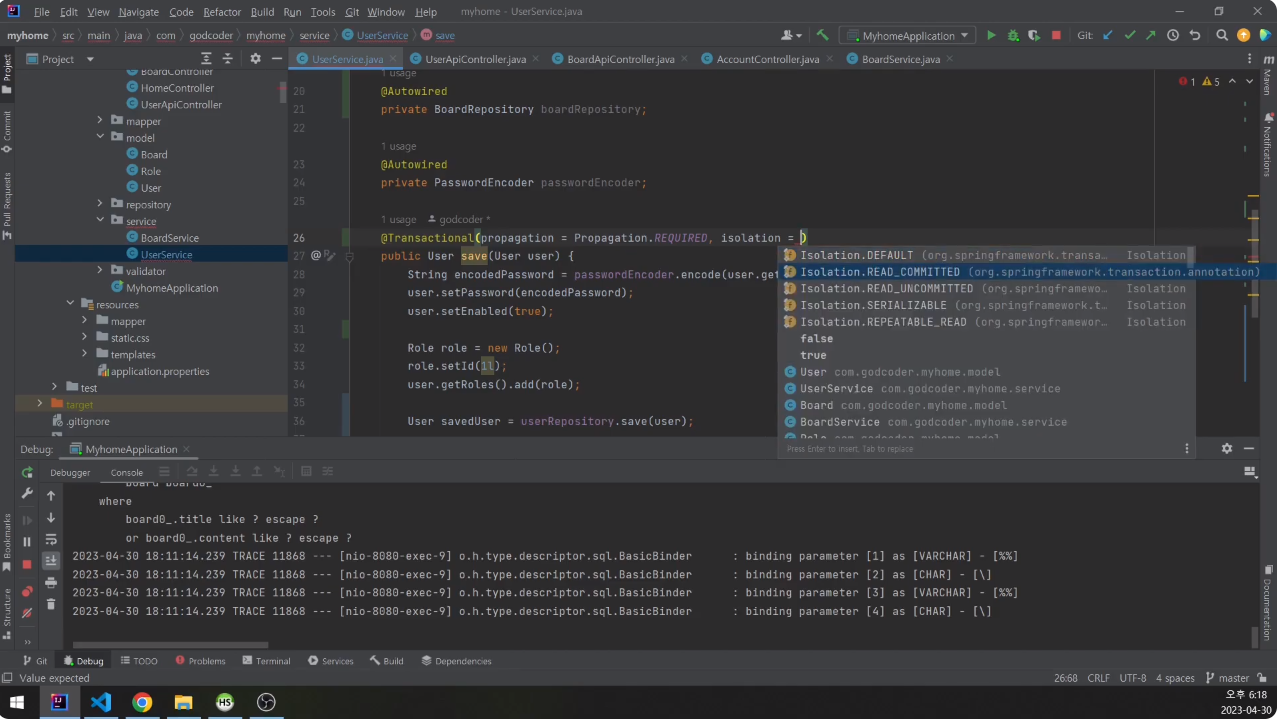
Task: Open Visual Studio Code from taskbar
Action: [101, 702]
